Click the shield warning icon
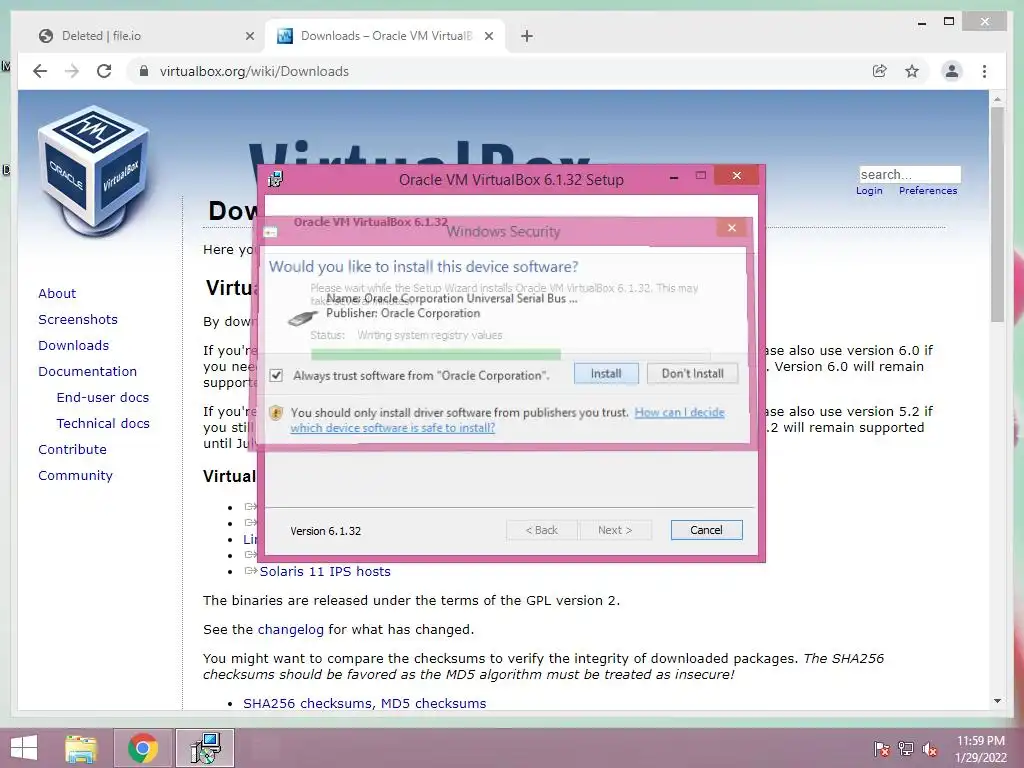 pyautogui.click(x=276, y=413)
